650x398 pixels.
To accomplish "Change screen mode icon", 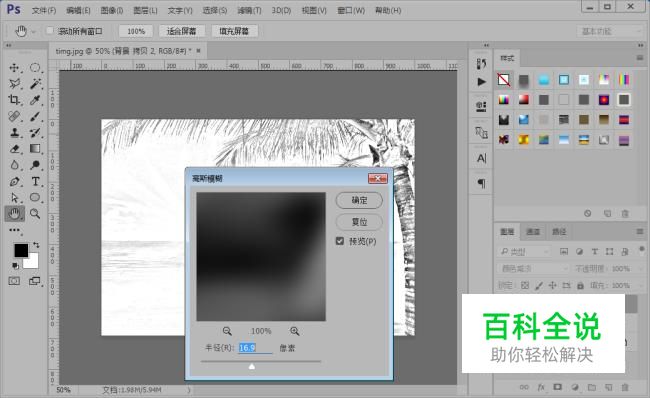I will [35, 281].
